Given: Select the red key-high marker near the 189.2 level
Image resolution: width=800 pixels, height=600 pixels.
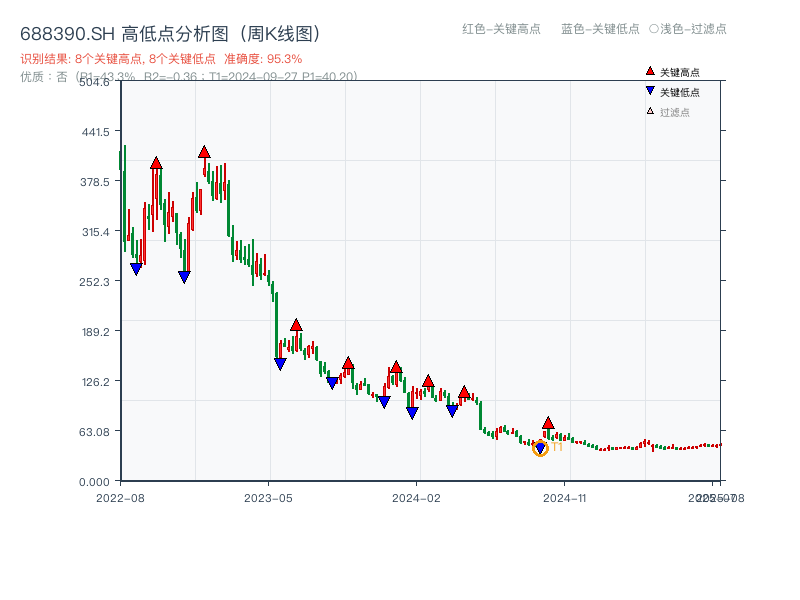Looking at the screenshot, I should coord(296,324).
